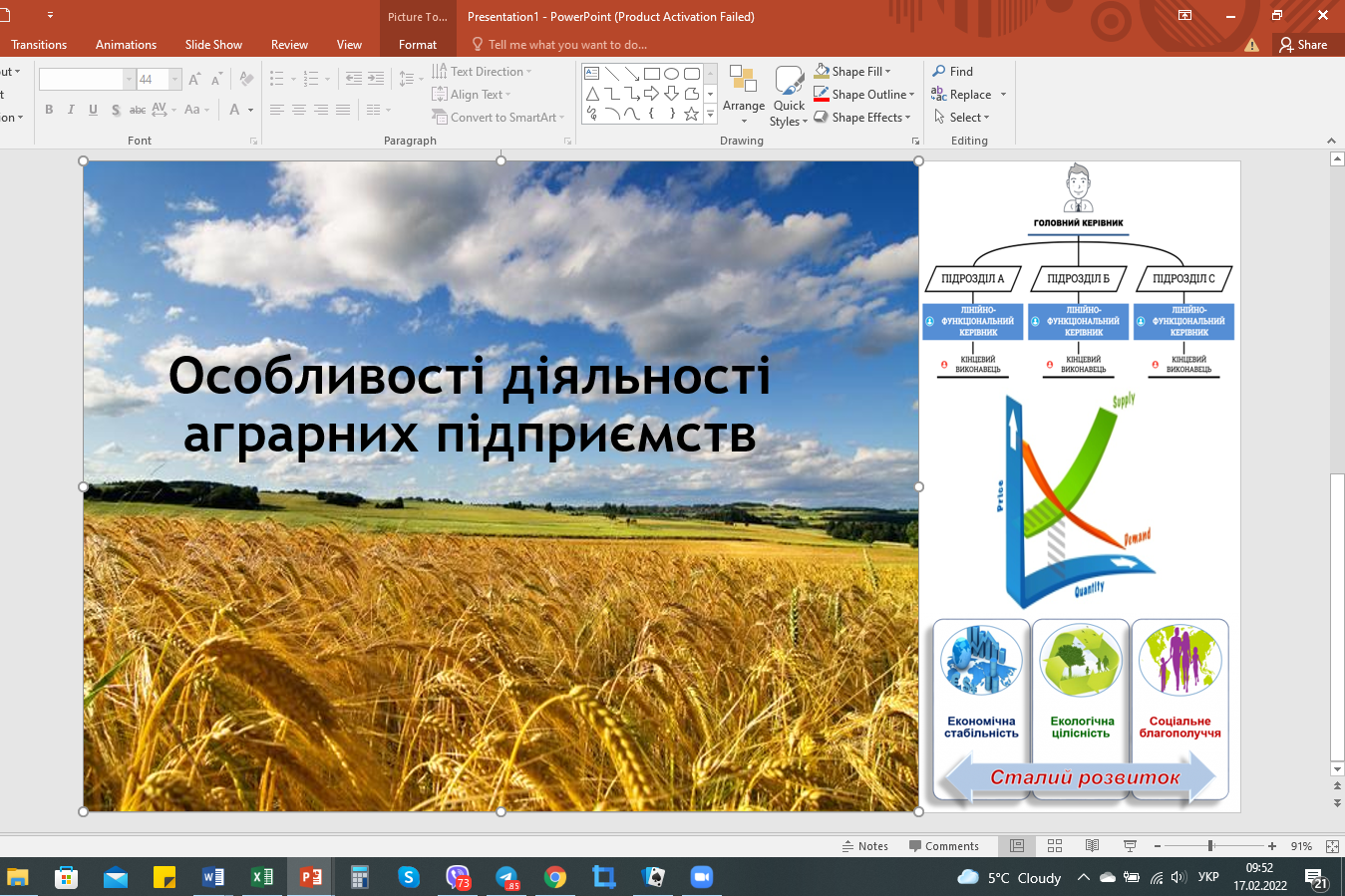This screenshot has width=1345, height=896.
Task: Open Excel from the taskbar
Action: [x=262, y=877]
